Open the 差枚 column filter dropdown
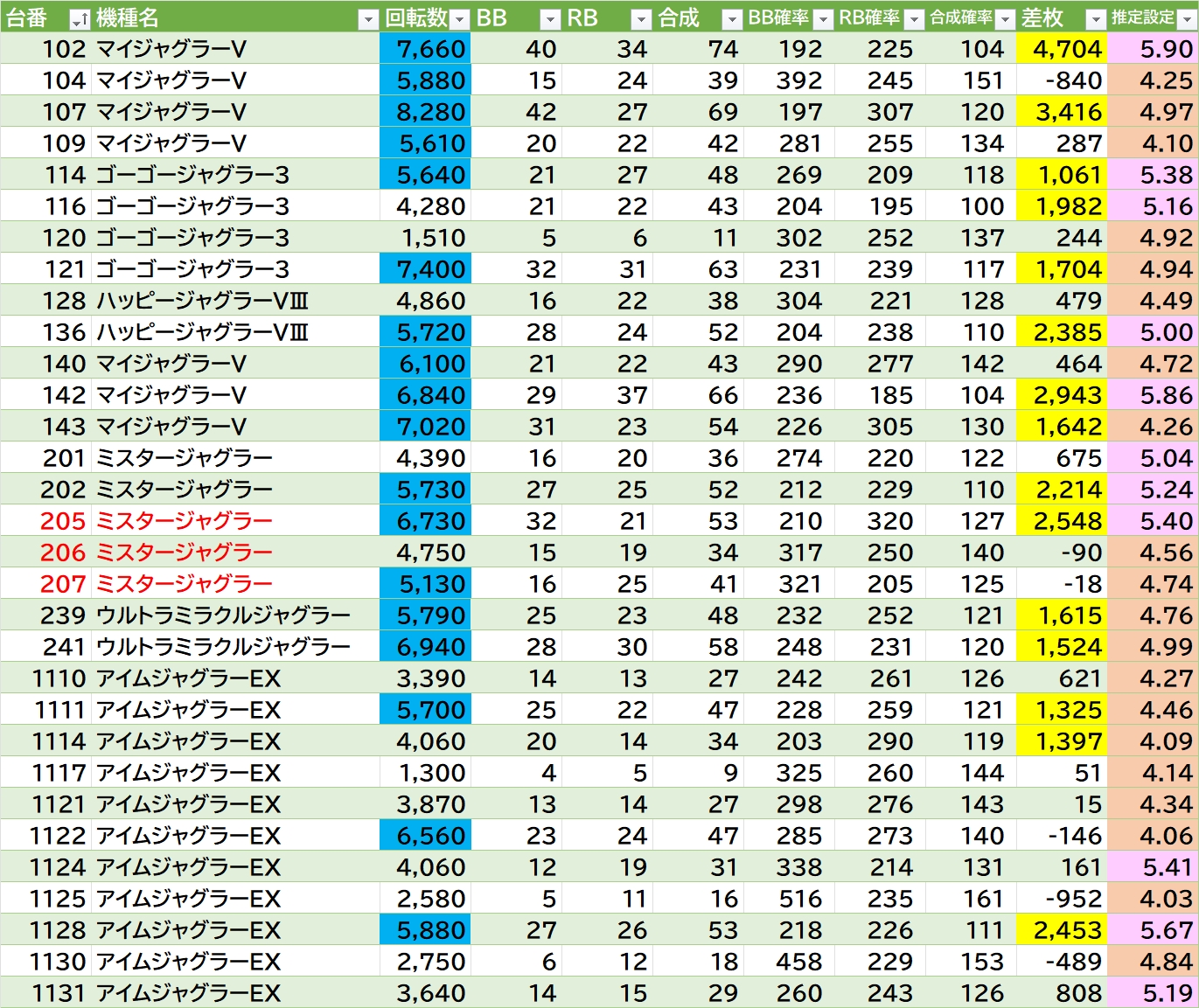This screenshot has width=1199, height=1008. 1096,19
